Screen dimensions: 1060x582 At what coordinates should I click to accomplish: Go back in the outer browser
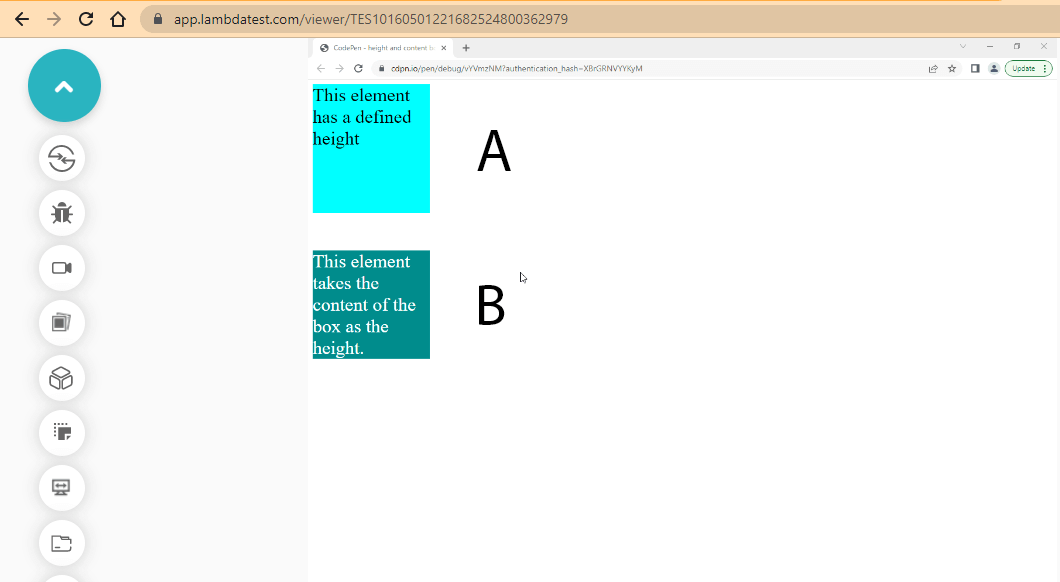point(22,19)
